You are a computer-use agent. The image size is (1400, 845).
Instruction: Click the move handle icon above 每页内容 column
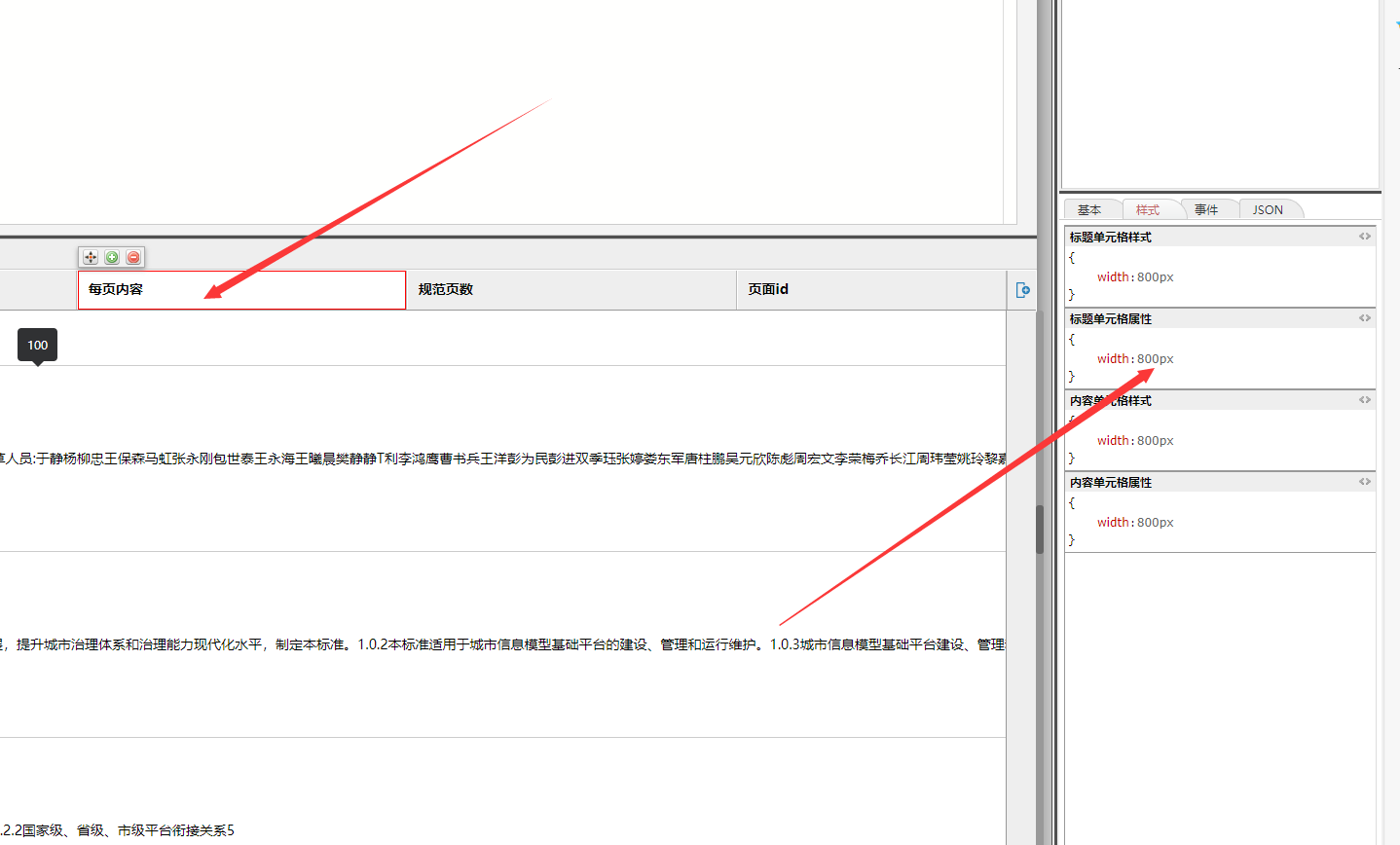(91, 257)
